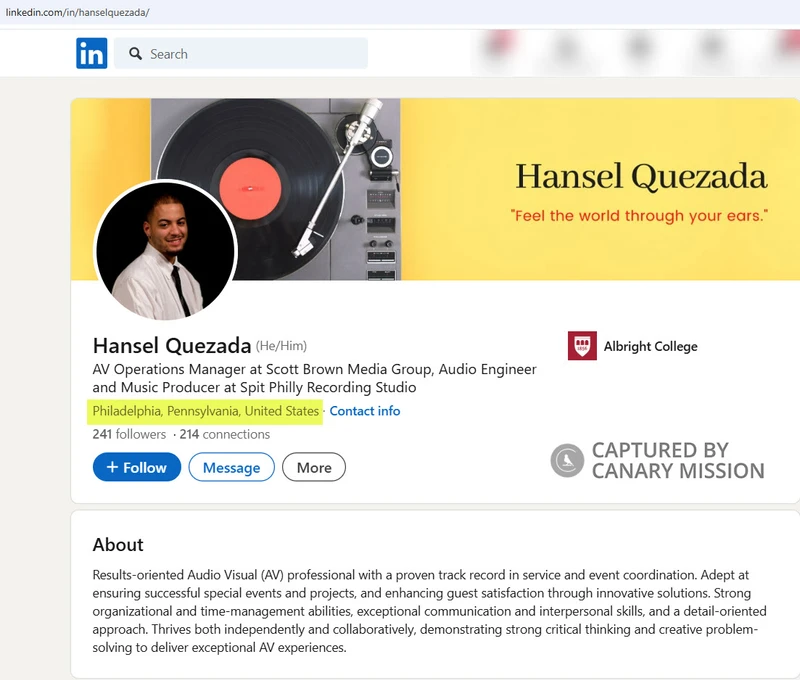
Task: Click the Albright College logo icon
Action: [582, 346]
